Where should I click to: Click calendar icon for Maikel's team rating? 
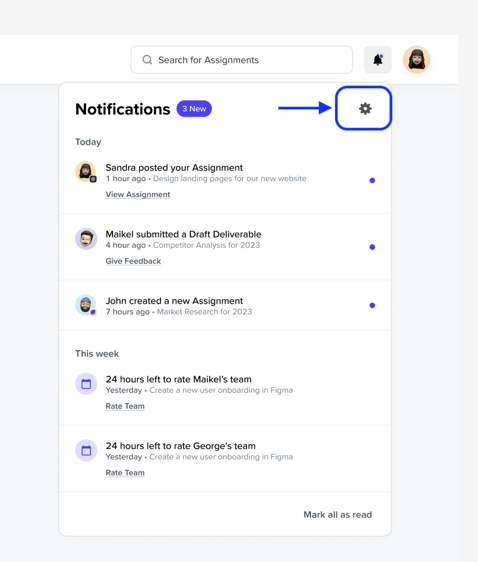[86, 384]
